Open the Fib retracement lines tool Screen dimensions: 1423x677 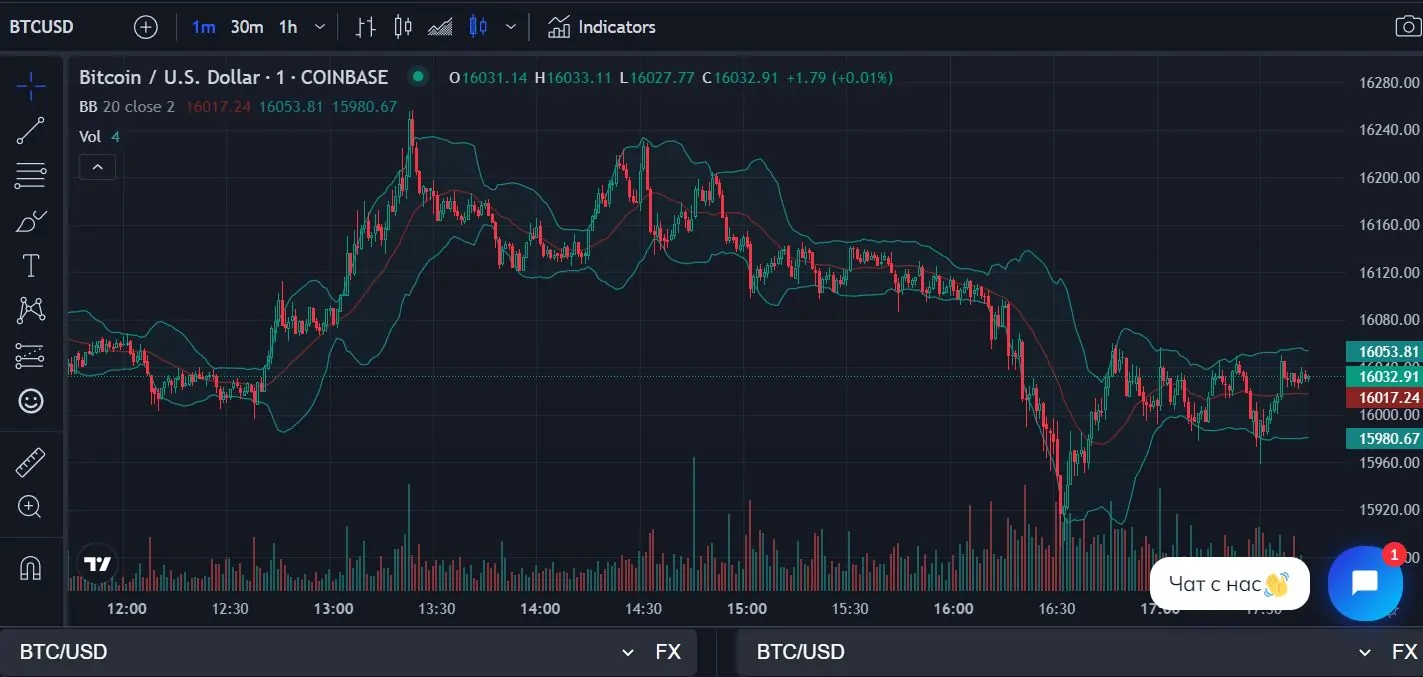click(31, 175)
